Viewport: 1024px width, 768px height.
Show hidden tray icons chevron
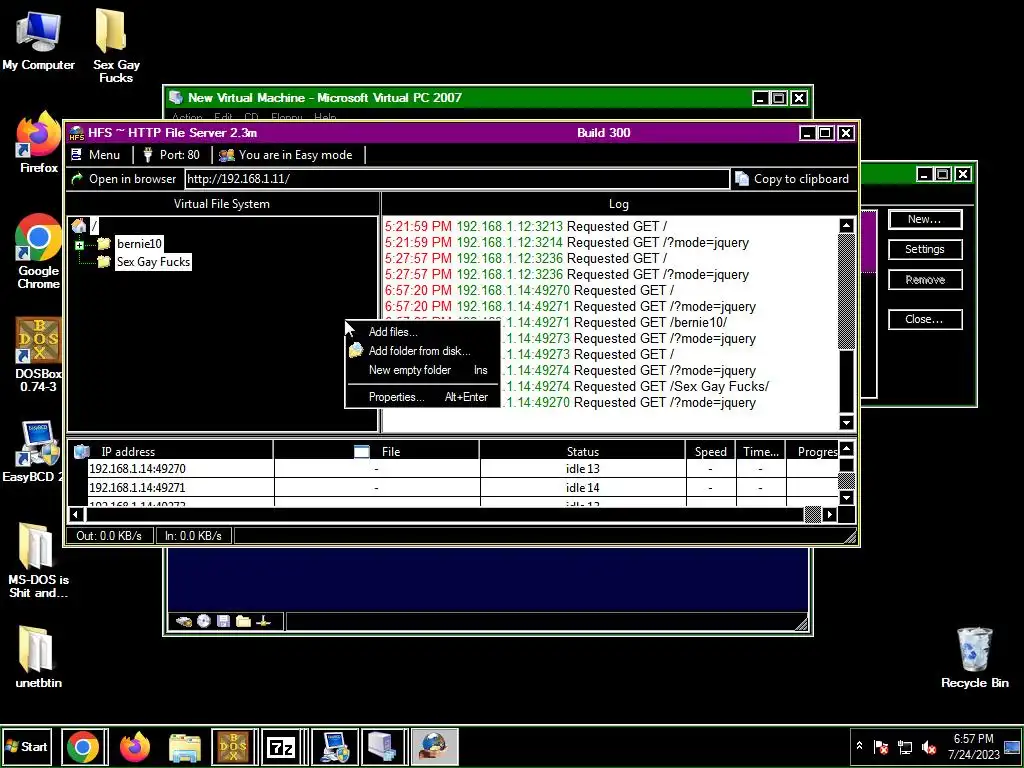(x=859, y=746)
